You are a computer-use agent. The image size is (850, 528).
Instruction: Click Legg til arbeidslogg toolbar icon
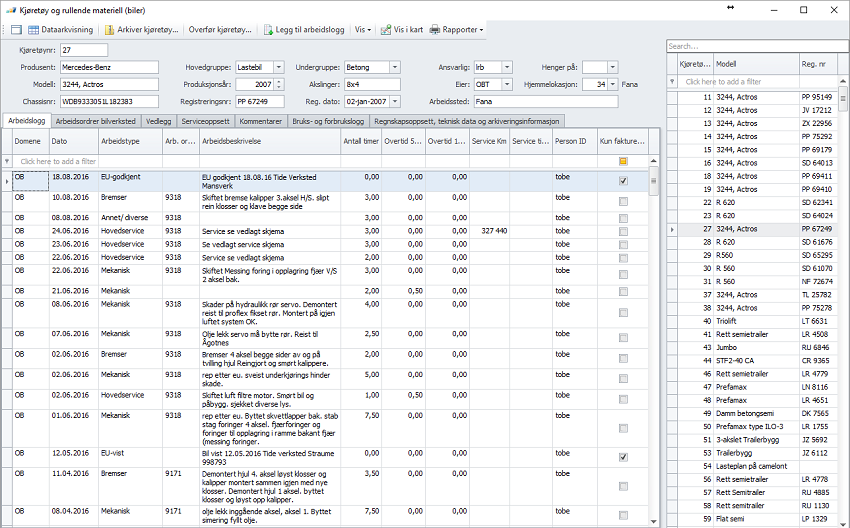point(268,30)
